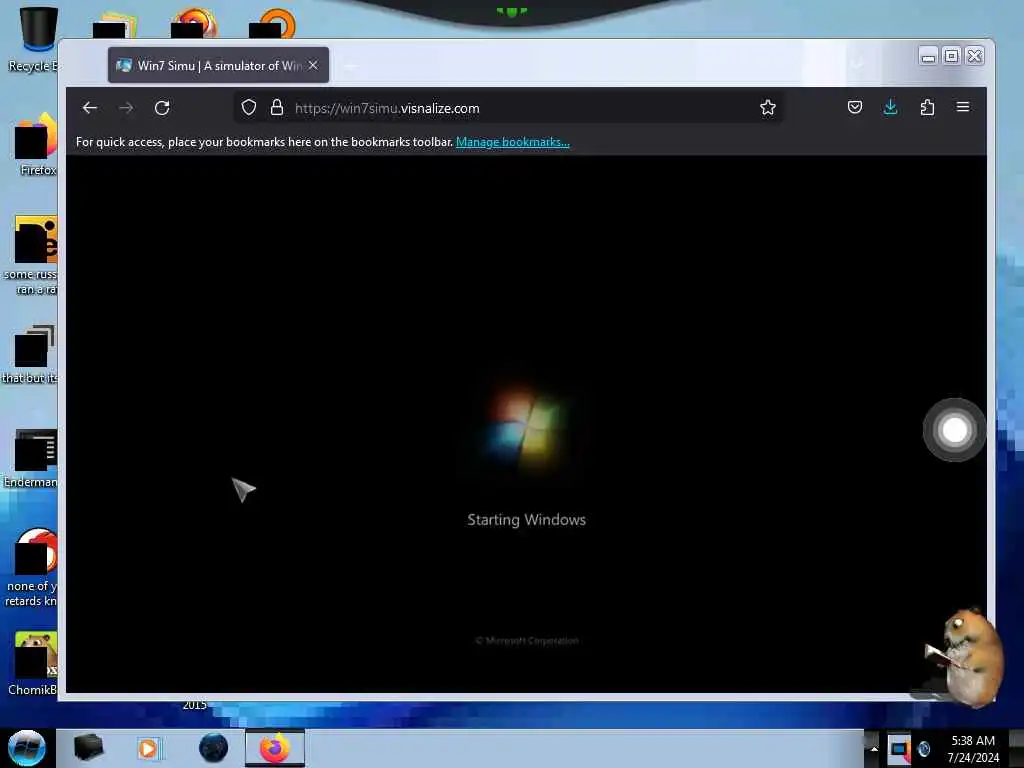This screenshot has height=768, width=1024.
Task: Reload the Win7 Simu page
Action: pos(162,108)
